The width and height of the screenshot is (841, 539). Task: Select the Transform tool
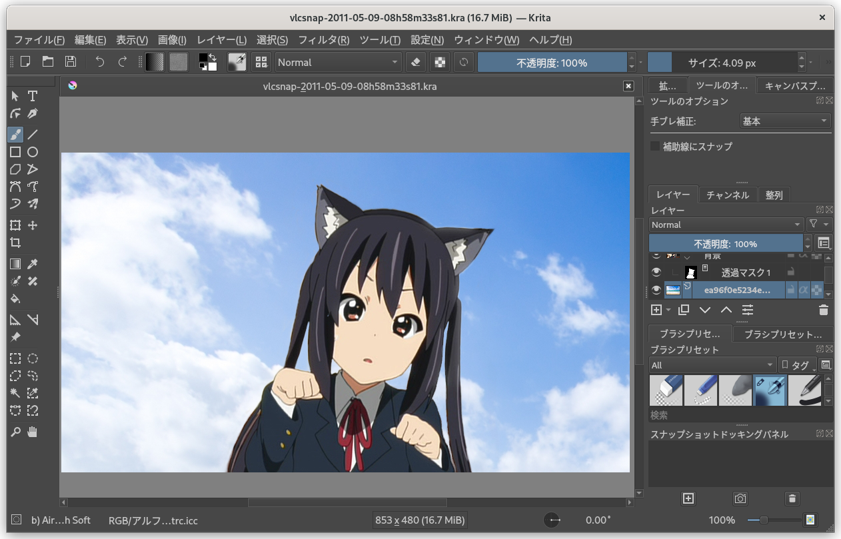tap(15, 225)
